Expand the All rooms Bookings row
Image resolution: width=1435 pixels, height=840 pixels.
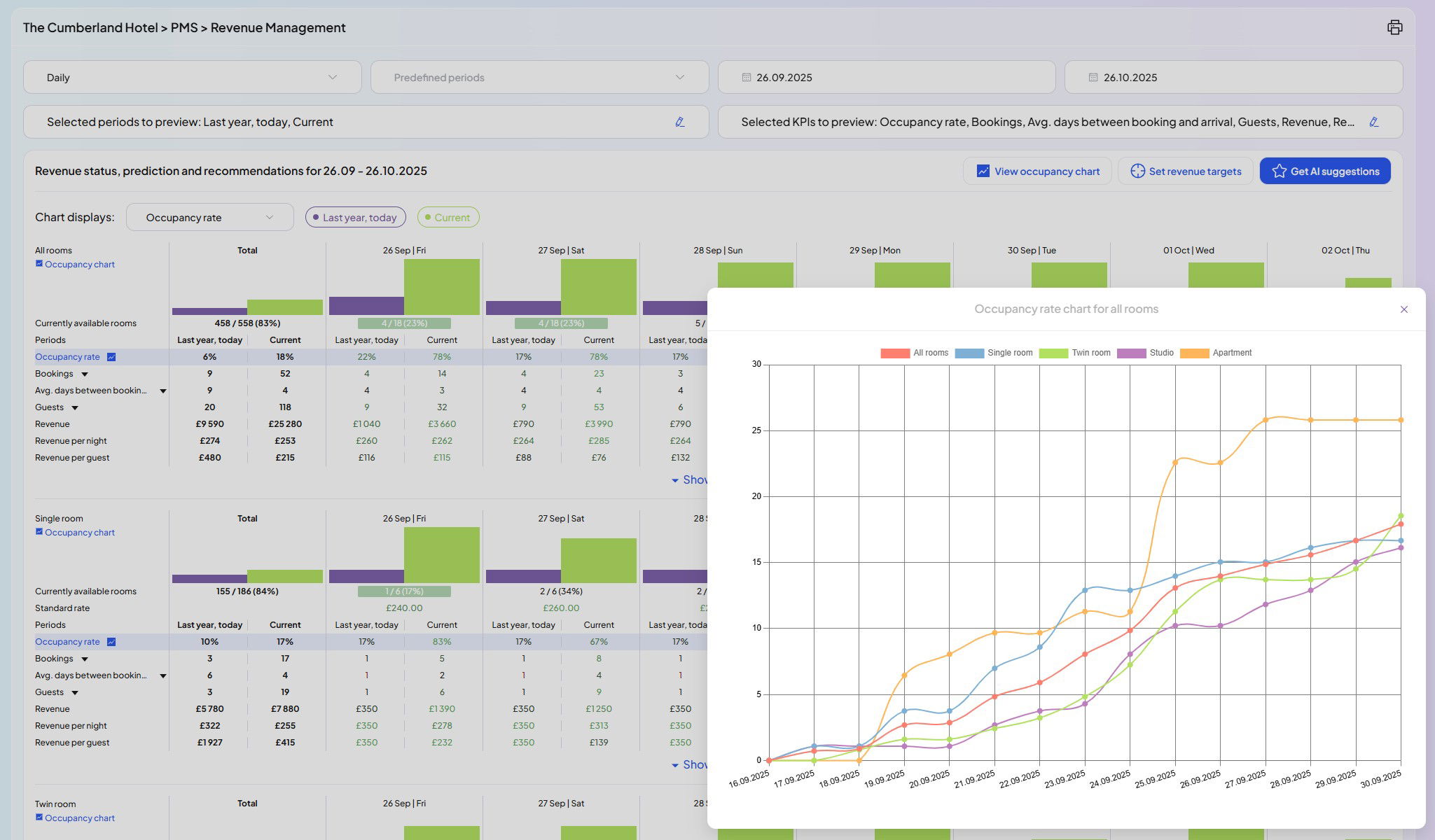tap(85, 374)
